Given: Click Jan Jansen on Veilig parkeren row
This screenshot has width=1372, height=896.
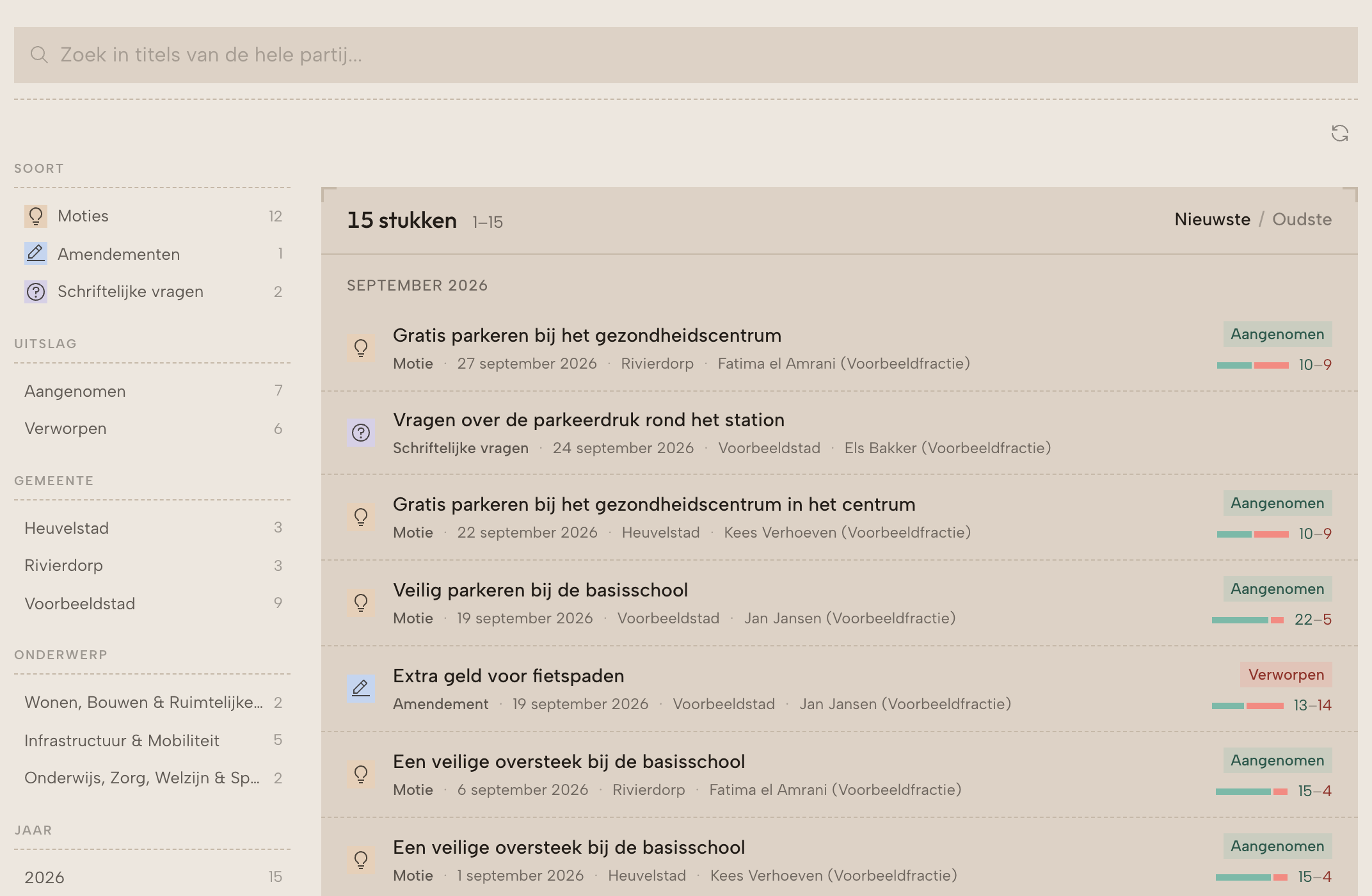Looking at the screenshot, I should (x=850, y=618).
